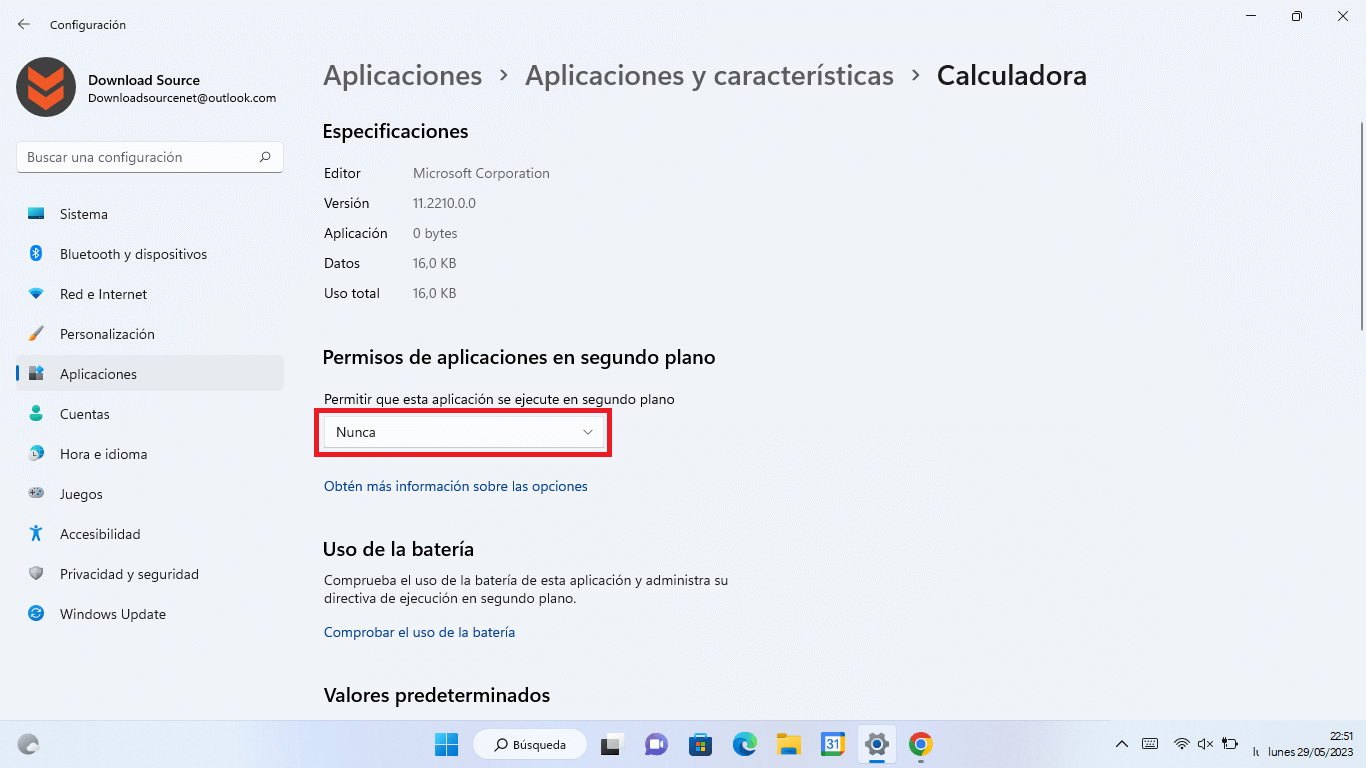Go to Aplicaciones y características breadcrumb
Image resolution: width=1366 pixels, height=768 pixels.
pos(709,76)
